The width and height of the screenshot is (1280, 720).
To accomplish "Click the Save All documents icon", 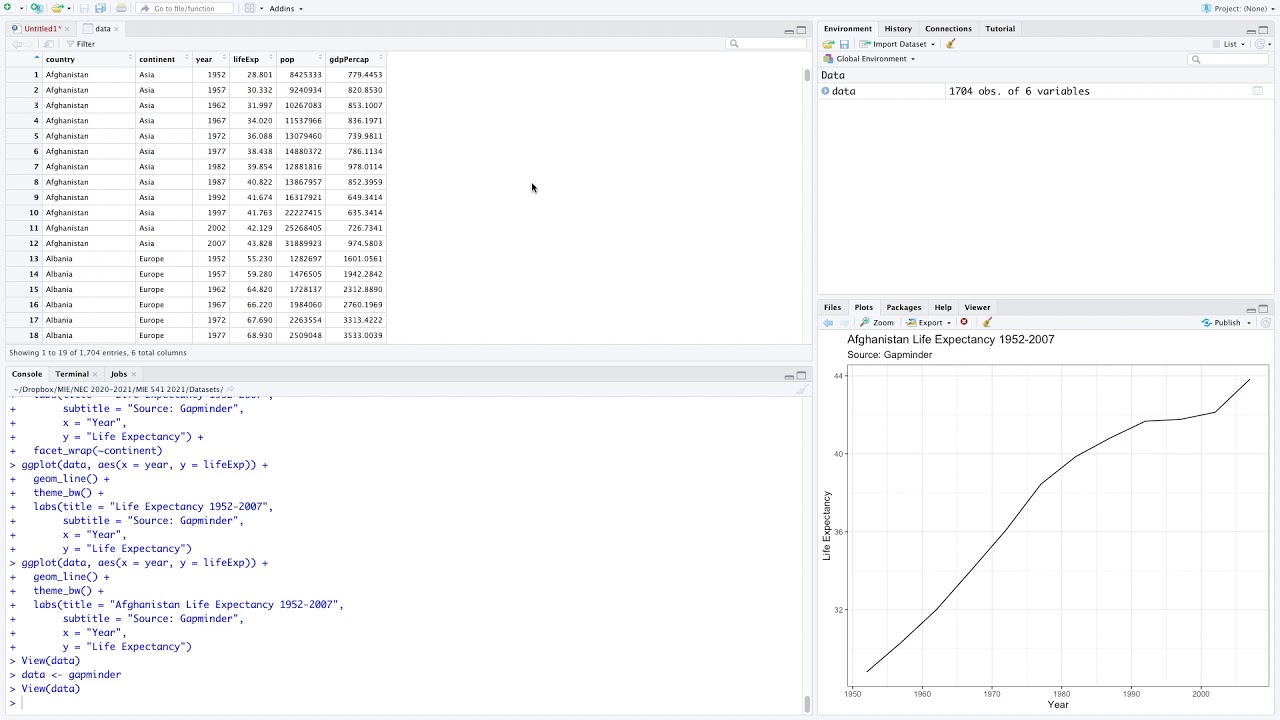I will point(100,8).
